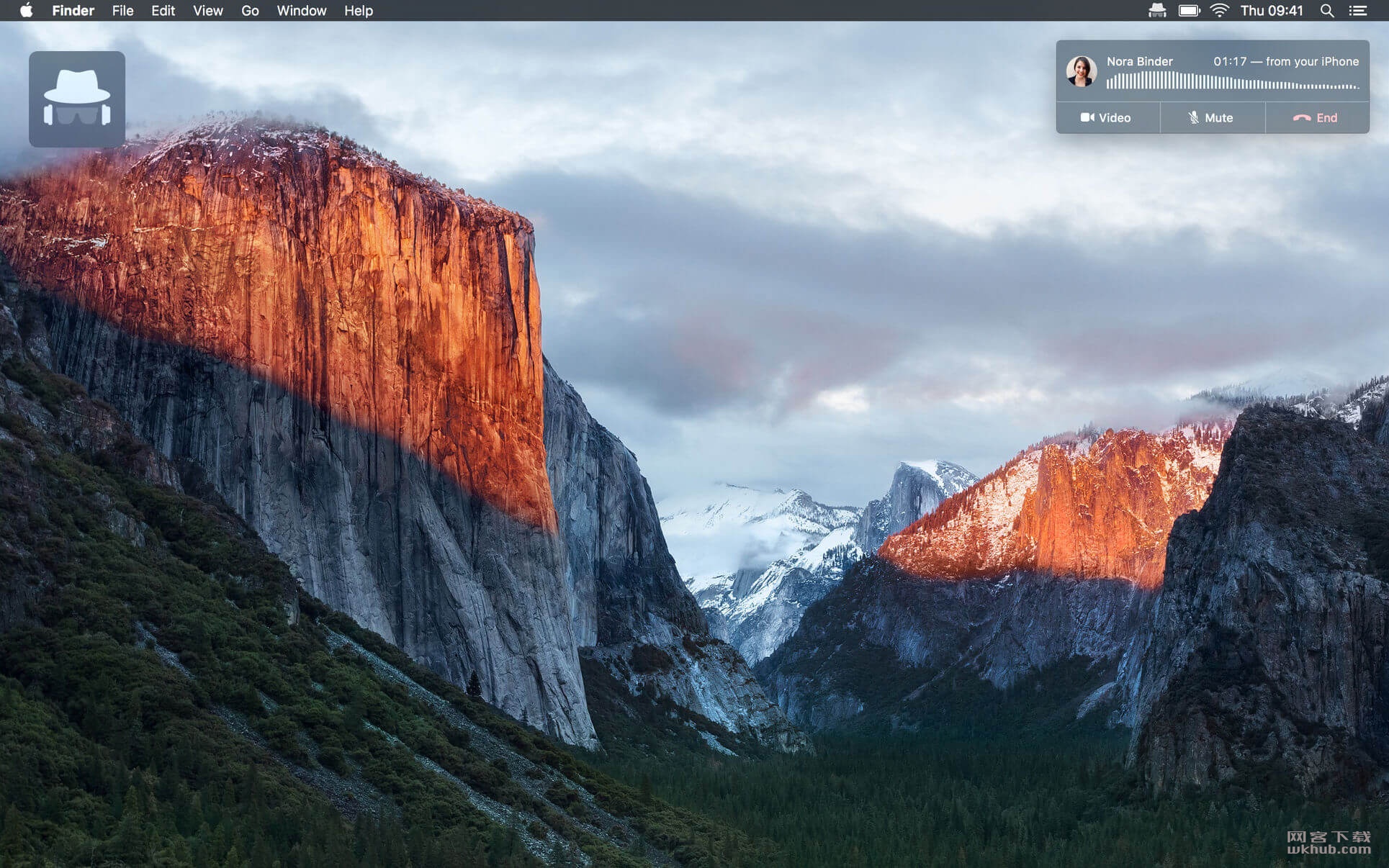Open the View menu
The height and width of the screenshot is (868, 1389).
(207, 10)
